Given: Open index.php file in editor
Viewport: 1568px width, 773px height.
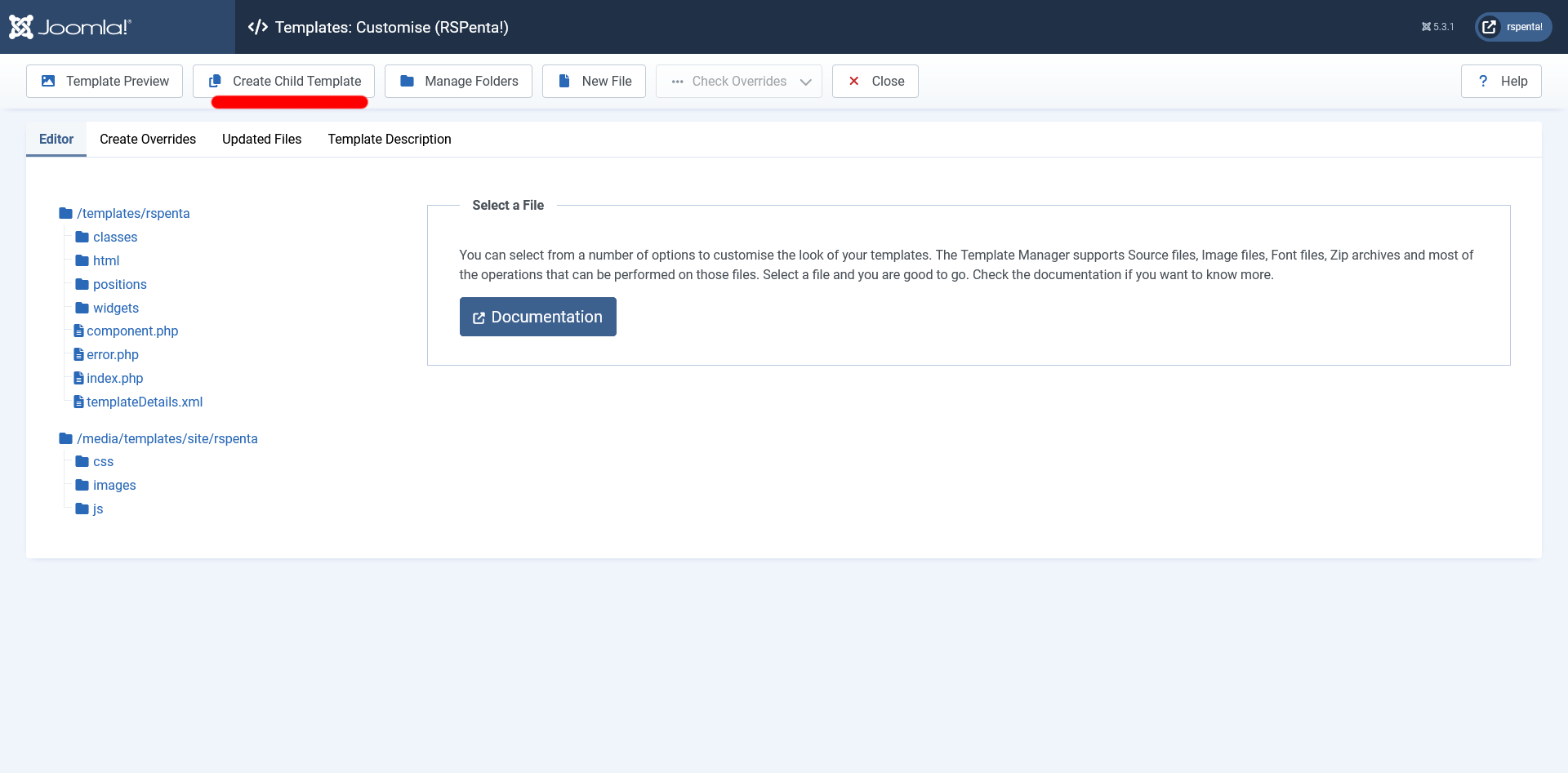Looking at the screenshot, I should point(114,378).
